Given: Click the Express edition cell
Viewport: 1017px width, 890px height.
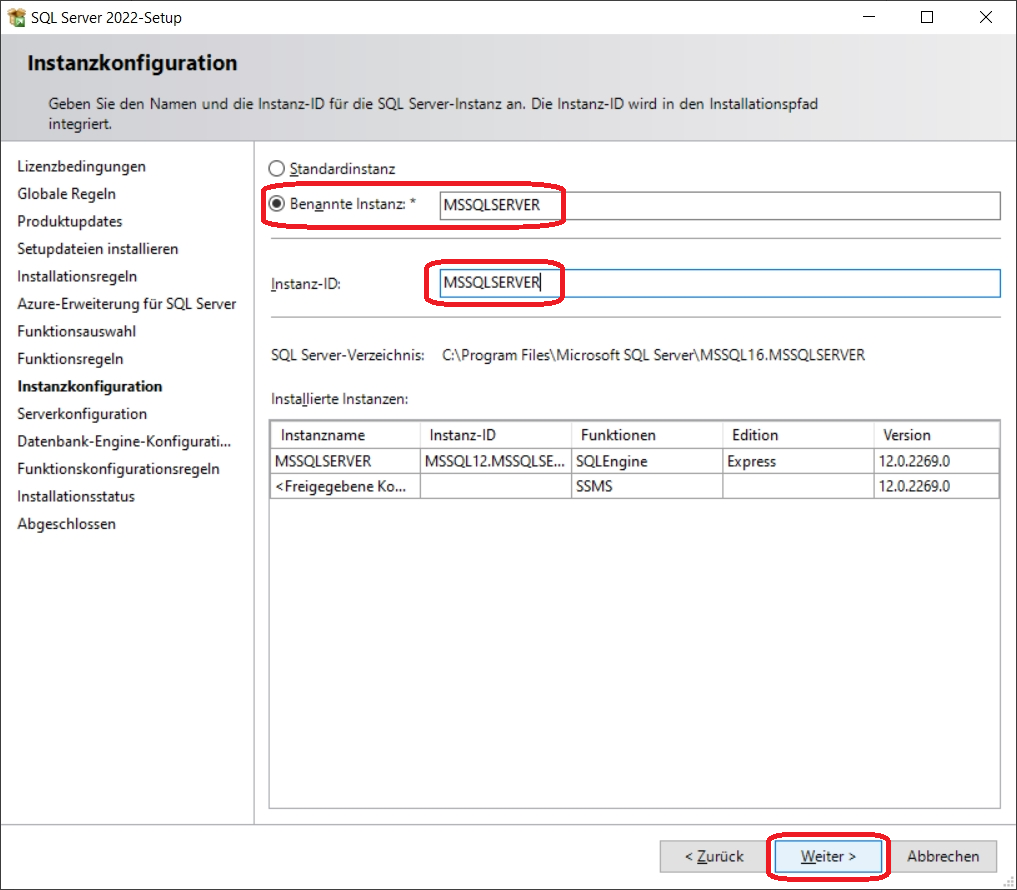Looking at the screenshot, I should (798, 461).
